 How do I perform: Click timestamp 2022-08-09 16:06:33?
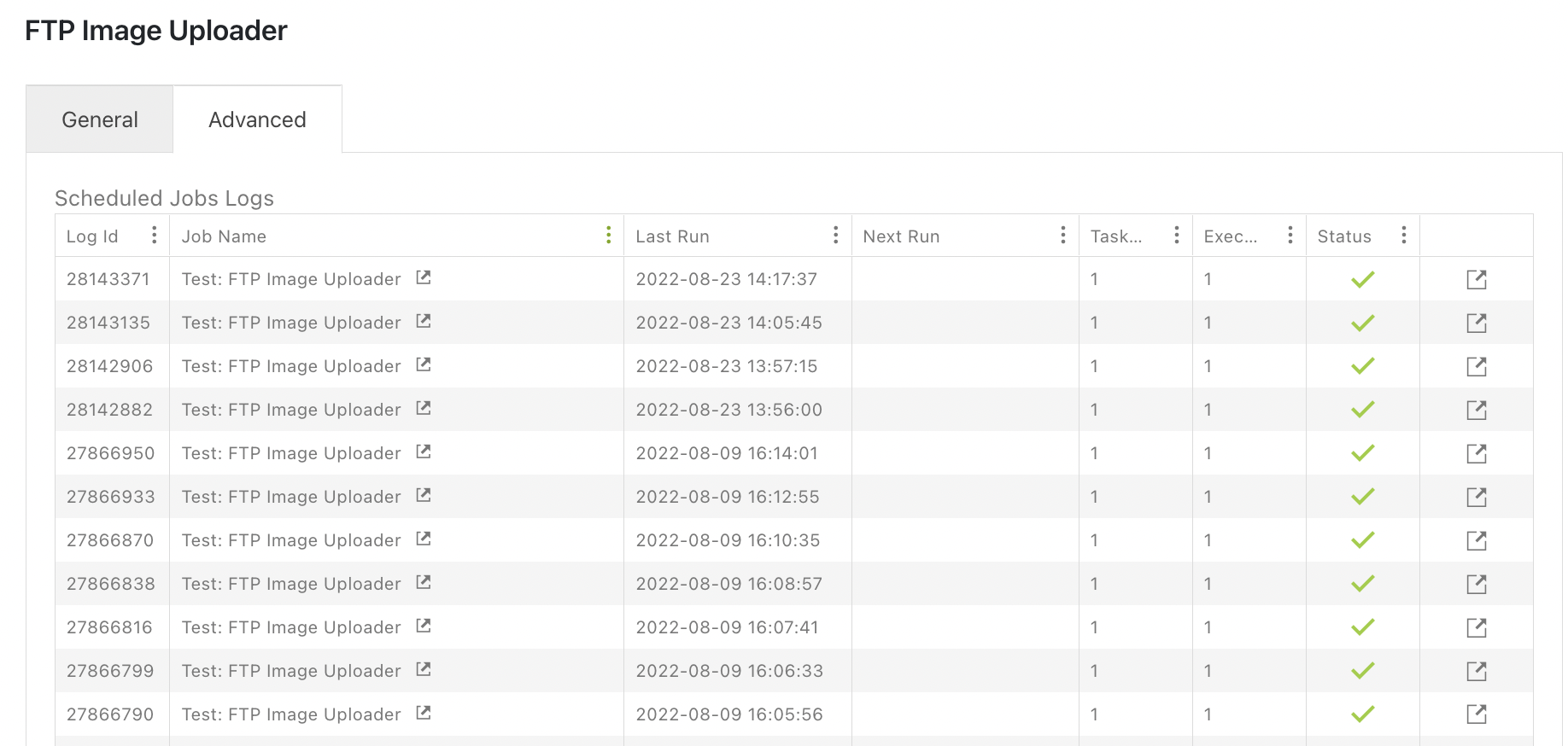point(729,671)
